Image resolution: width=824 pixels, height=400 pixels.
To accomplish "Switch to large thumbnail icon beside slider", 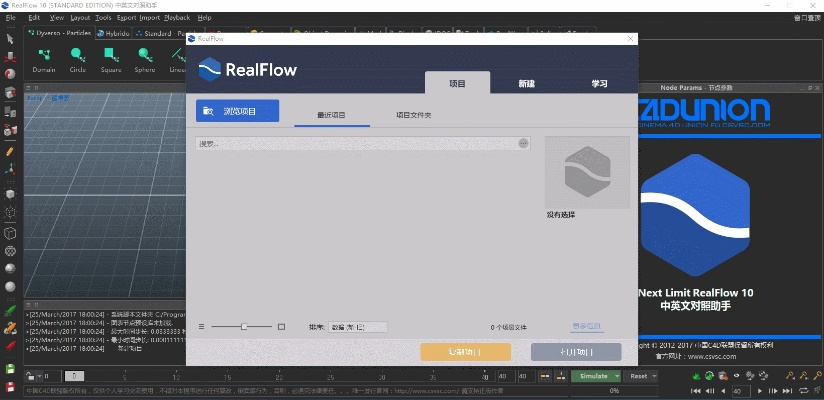I will (281, 326).
